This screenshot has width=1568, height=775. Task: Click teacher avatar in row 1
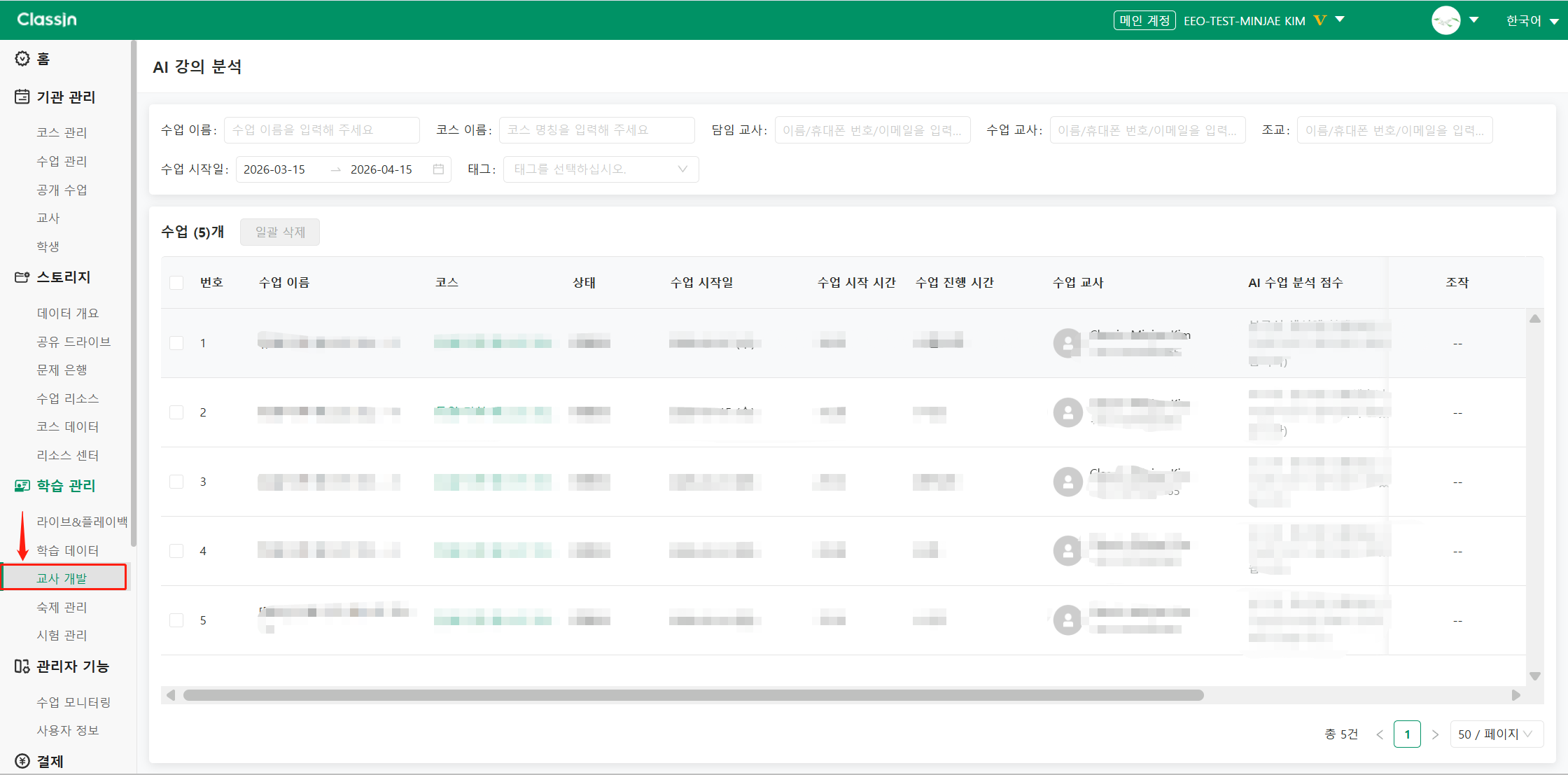coord(1068,343)
